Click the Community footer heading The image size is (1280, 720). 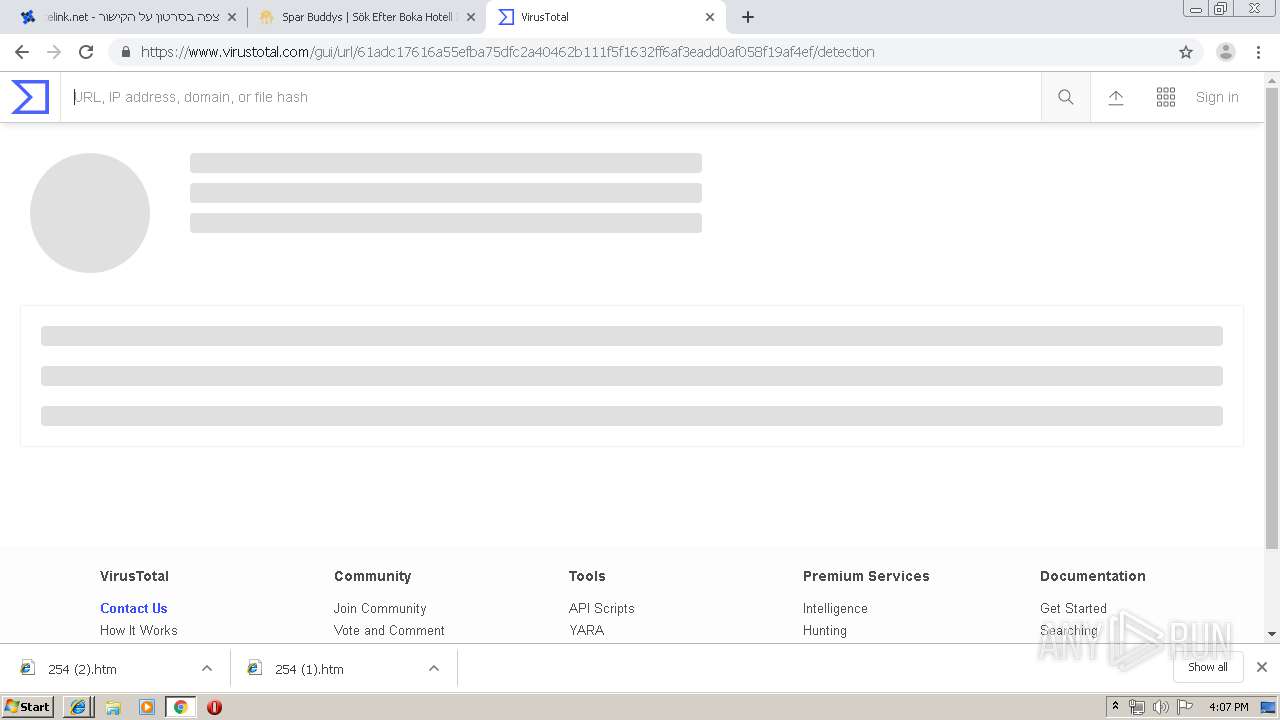[x=372, y=576]
